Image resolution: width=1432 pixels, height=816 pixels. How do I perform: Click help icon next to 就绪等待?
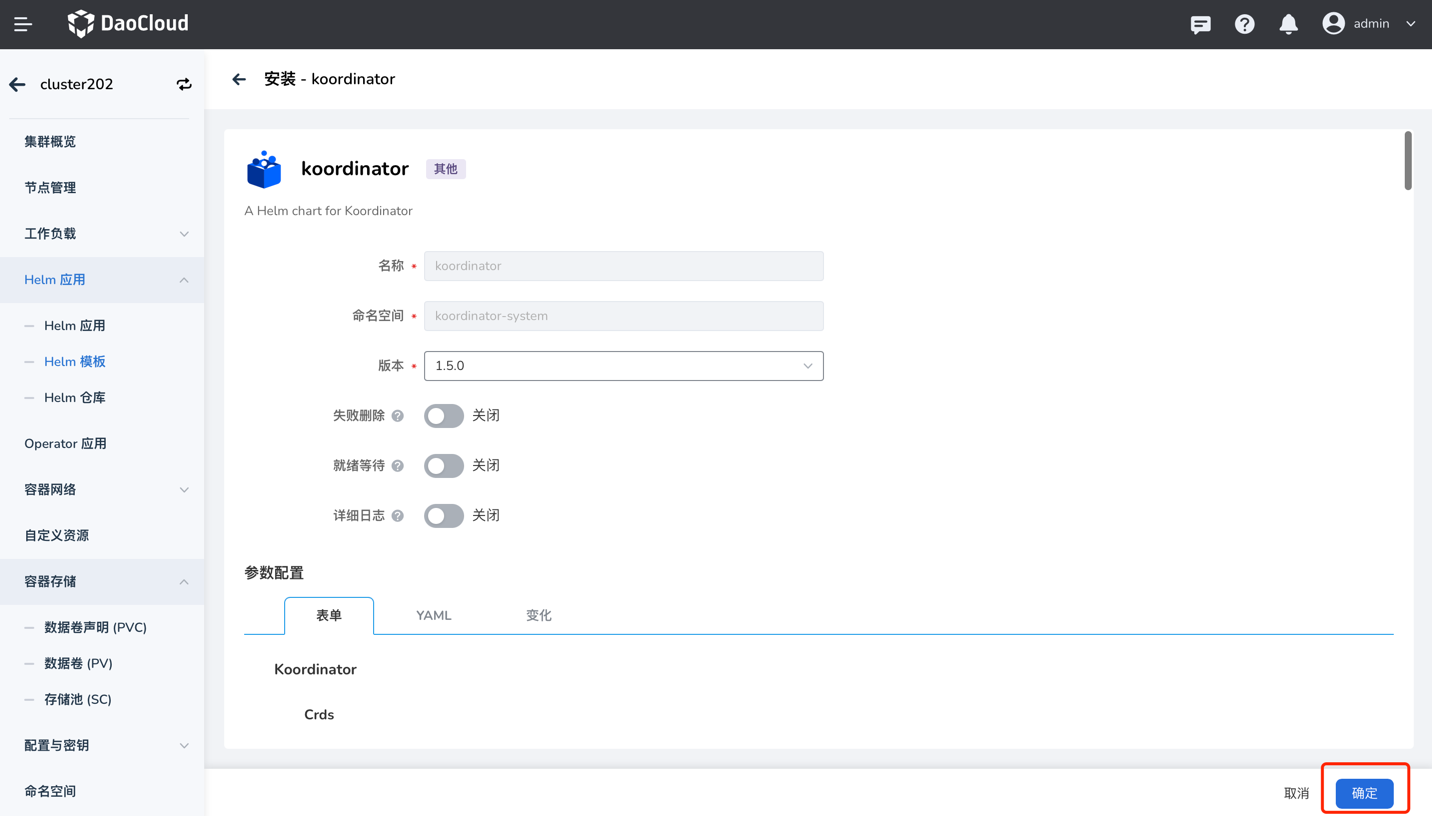[398, 466]
